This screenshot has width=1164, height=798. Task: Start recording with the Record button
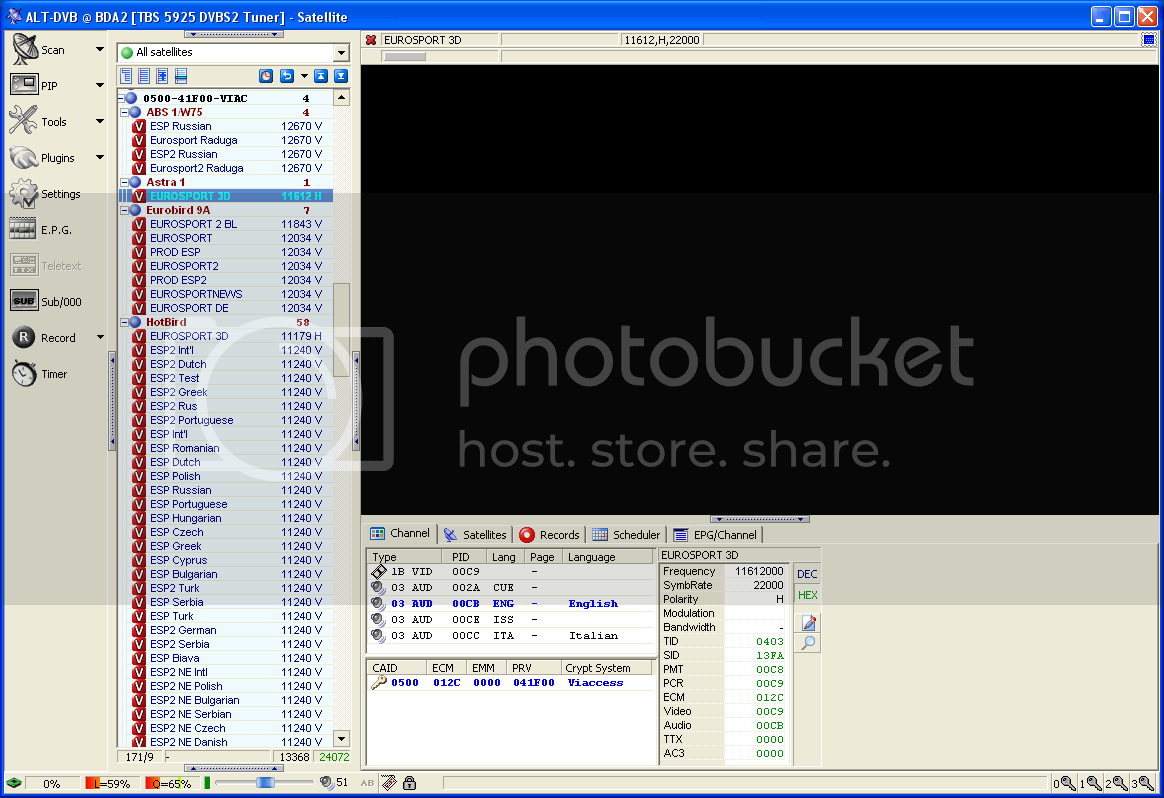[x=45, y=338]
